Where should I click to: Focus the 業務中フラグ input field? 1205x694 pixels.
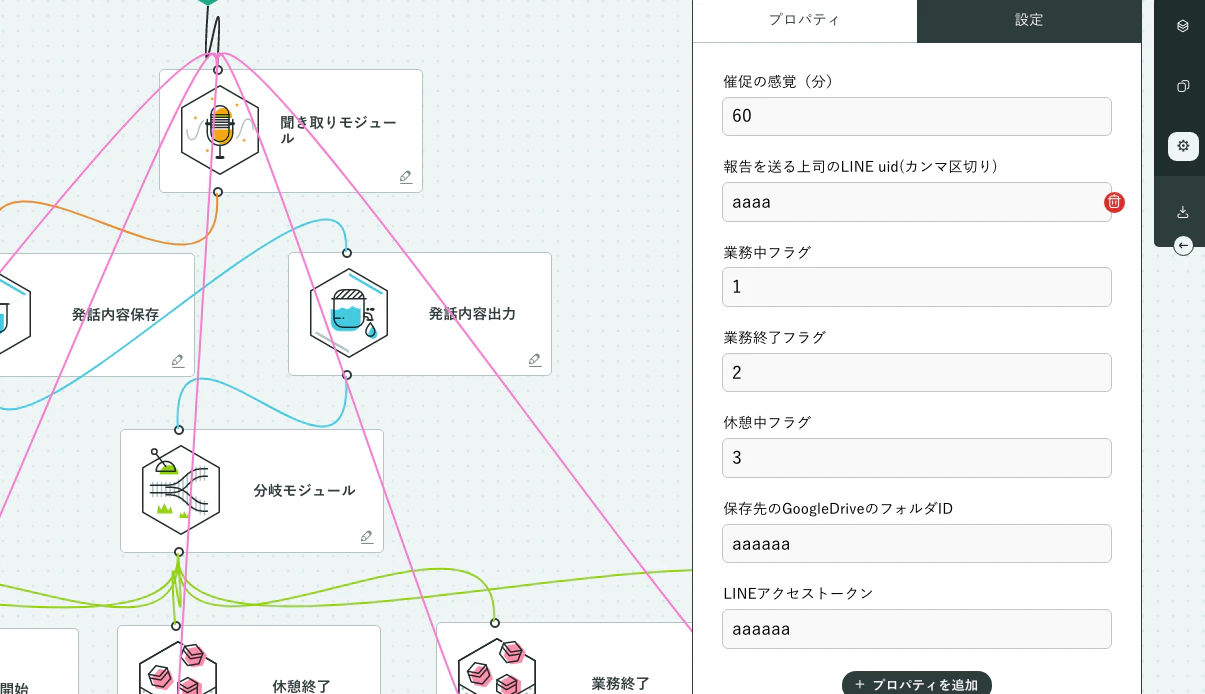[917, 287]
